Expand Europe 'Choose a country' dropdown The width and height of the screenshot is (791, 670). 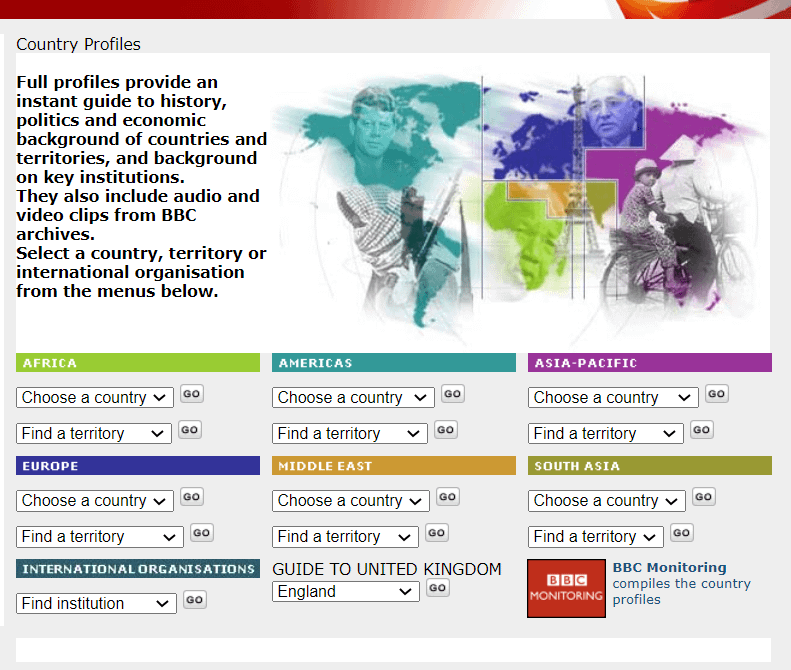(95, 501)
